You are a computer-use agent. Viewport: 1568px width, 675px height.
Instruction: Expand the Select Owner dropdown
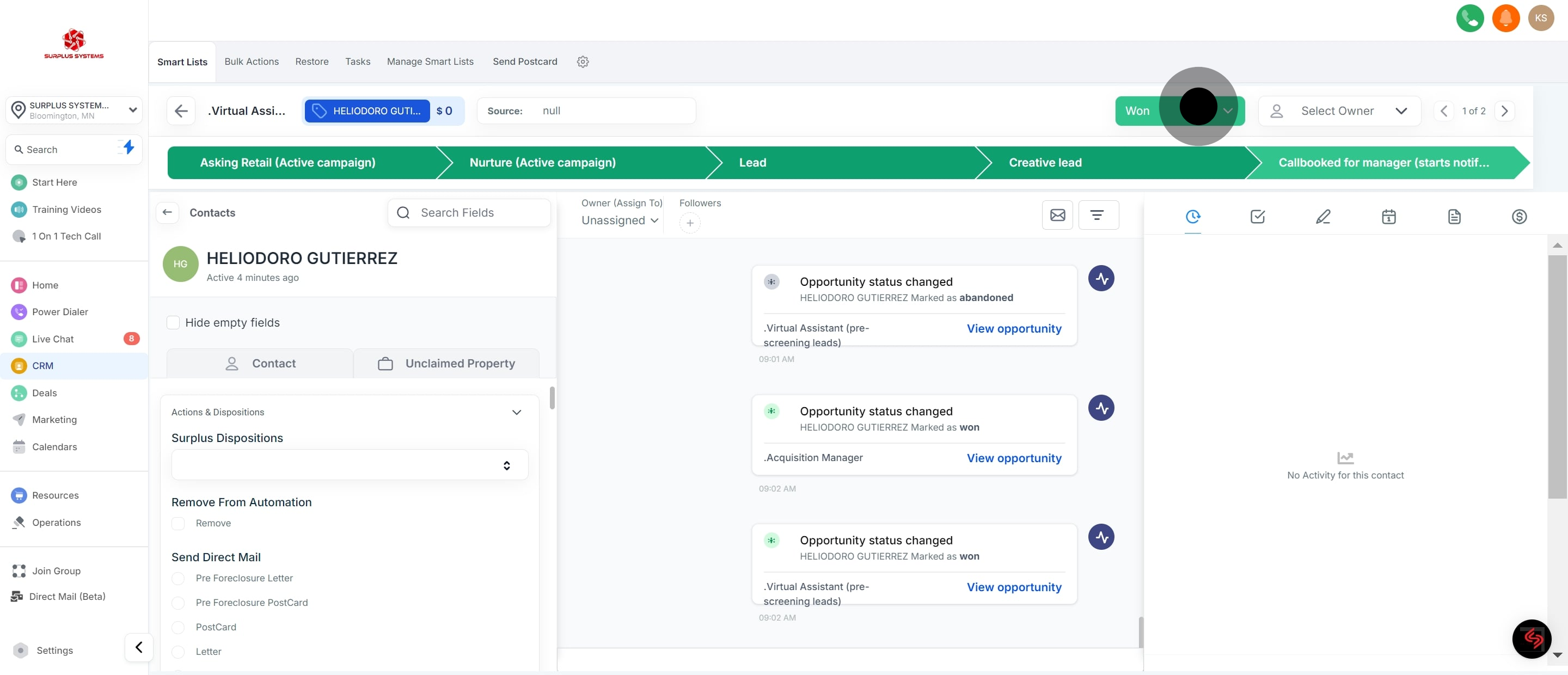pyautogui.click(x=1339, y=111)
